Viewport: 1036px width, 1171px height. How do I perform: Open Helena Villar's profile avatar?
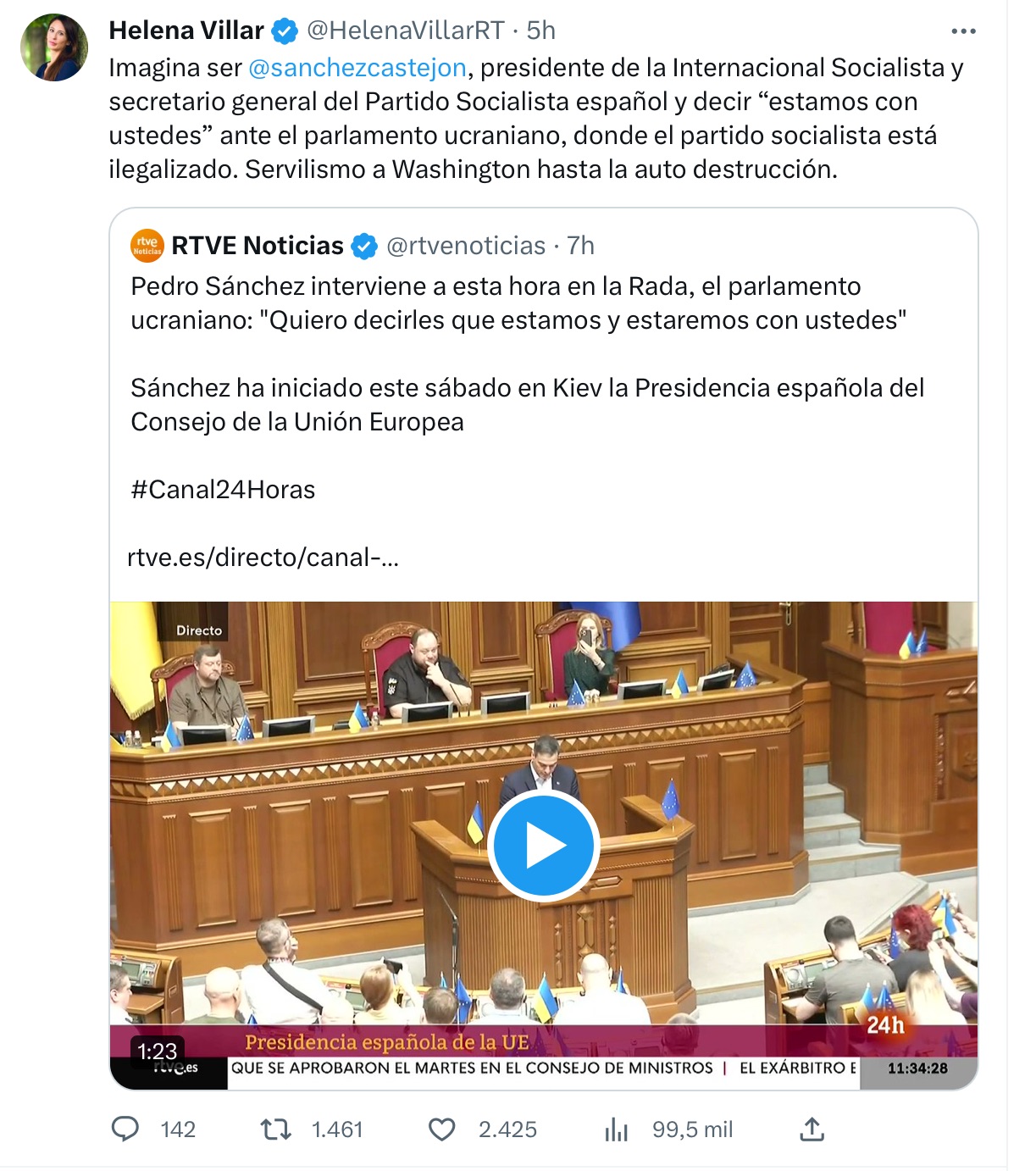coord(54,47)
